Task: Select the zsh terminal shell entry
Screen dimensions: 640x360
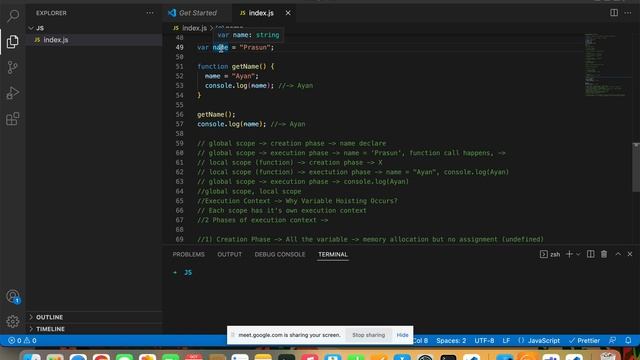Action: [550, 254]
